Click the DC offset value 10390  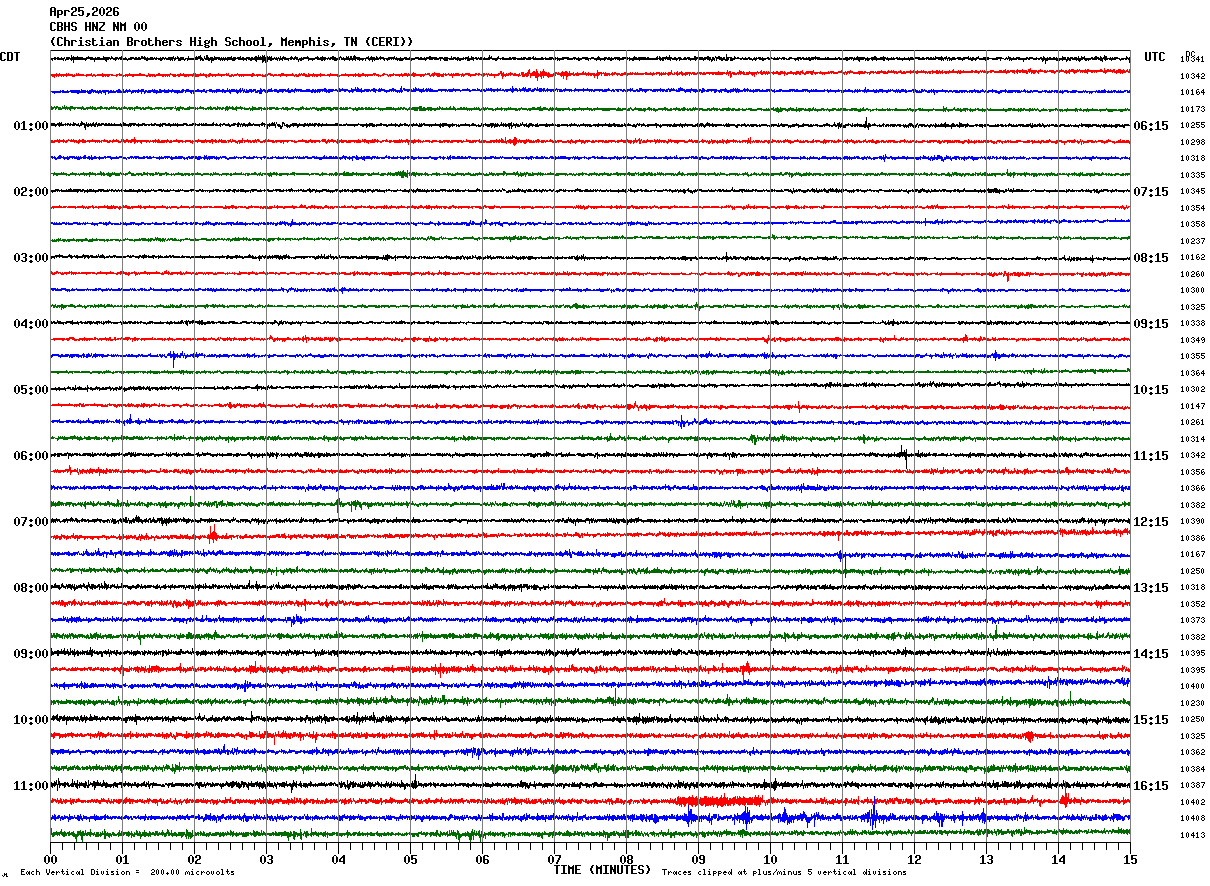(x=1192, y=522)
